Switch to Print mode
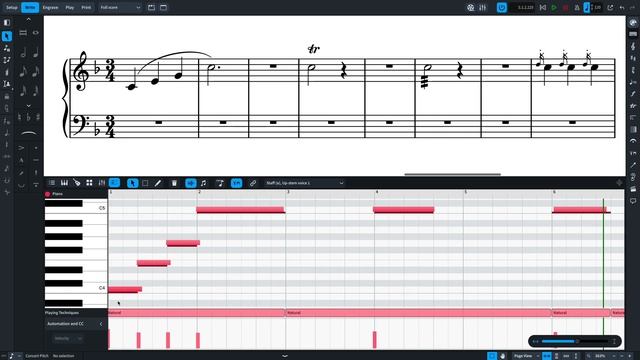Screen dimensions: 640x360 coord(86,7)
